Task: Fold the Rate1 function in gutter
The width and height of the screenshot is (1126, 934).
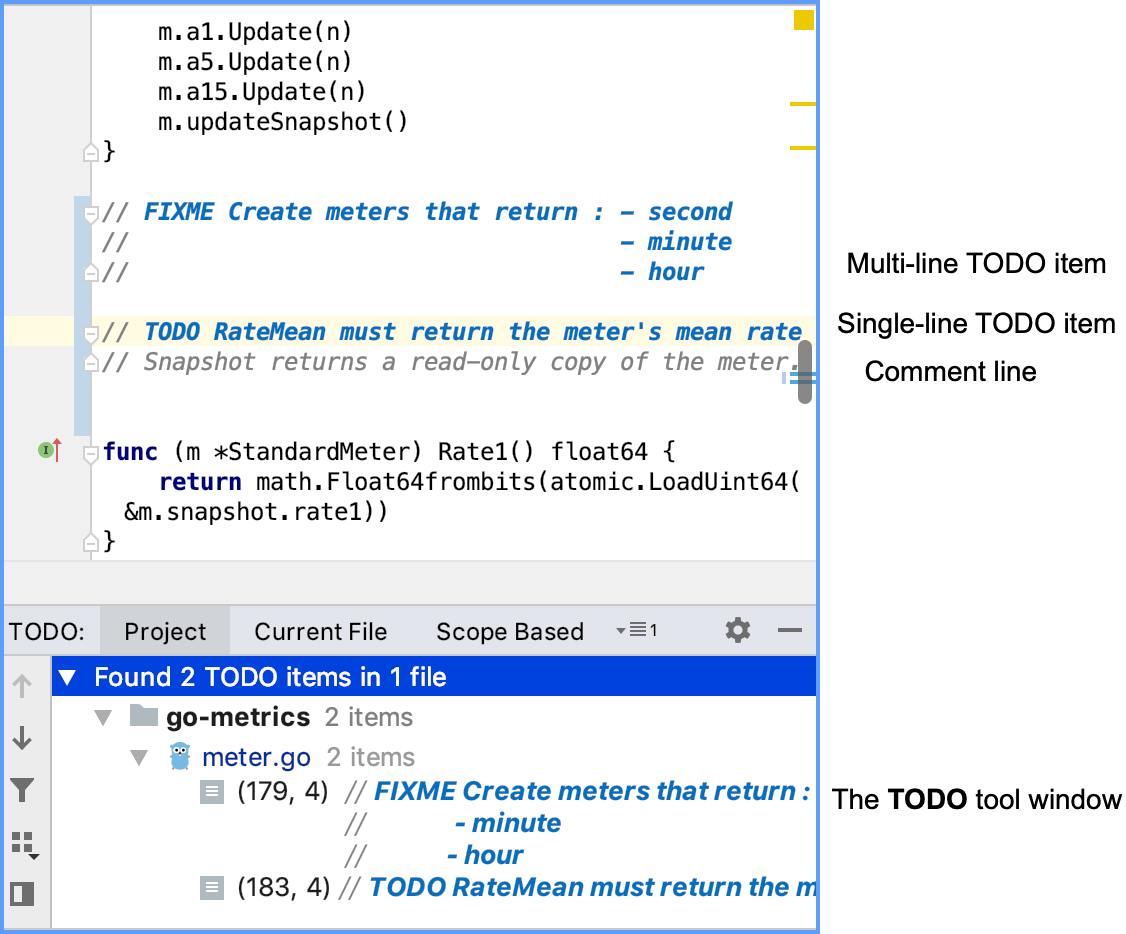Action: click(x=90, y=454)
